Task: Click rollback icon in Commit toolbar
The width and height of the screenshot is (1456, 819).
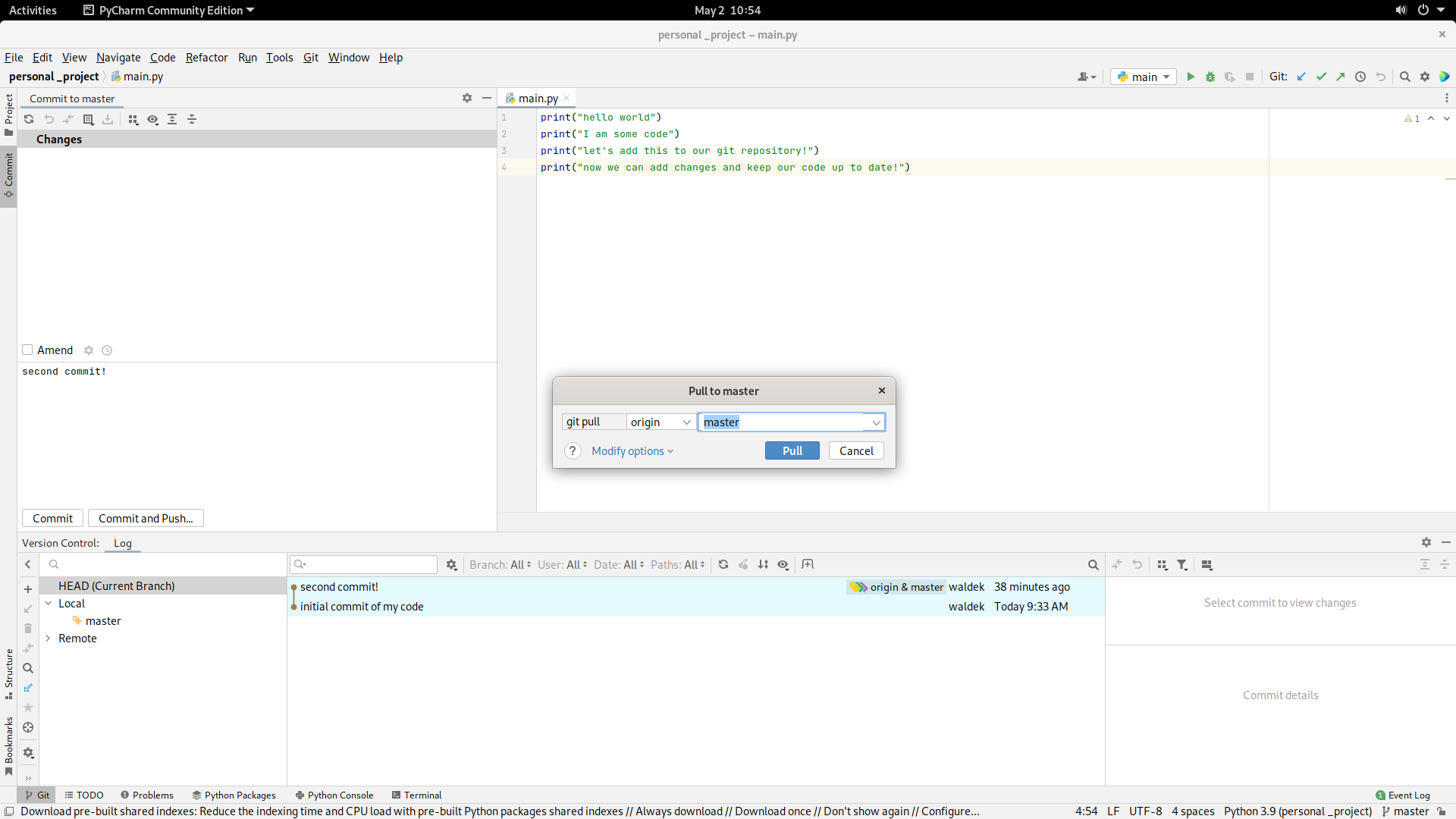Action: click(49, 119)
